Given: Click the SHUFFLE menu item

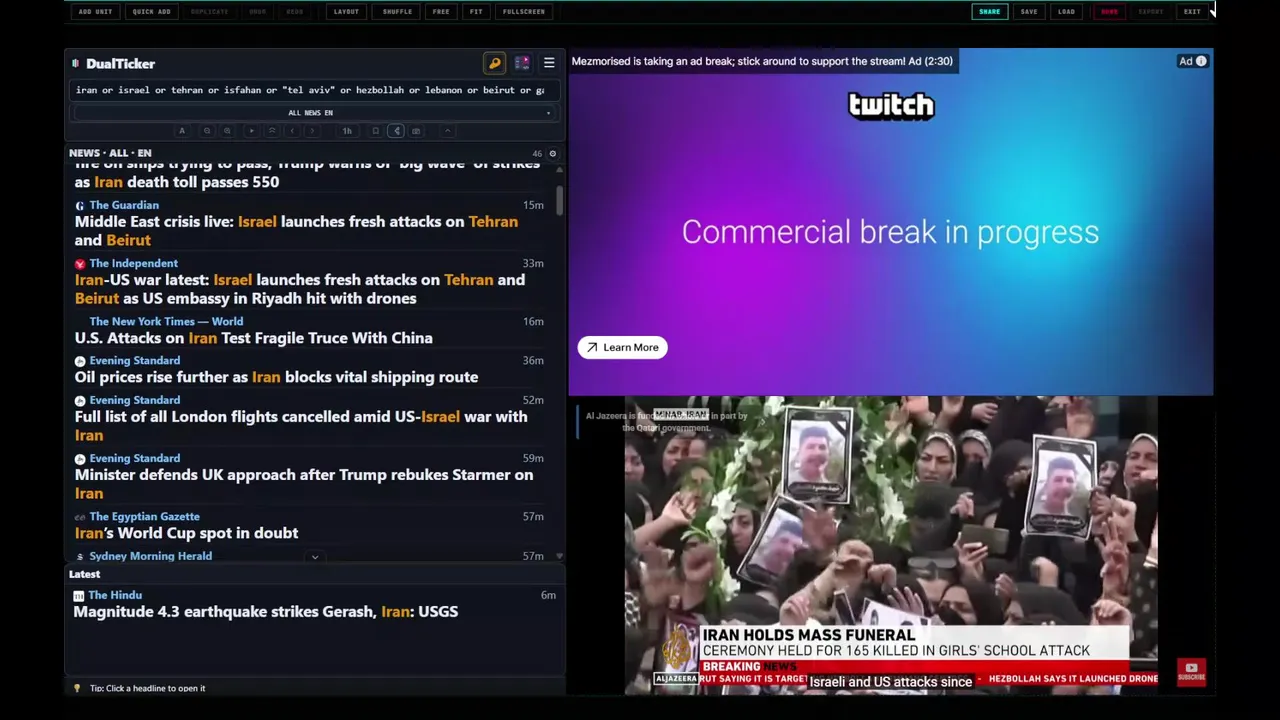Looking at the screenshot, I should tap(397, 12).
